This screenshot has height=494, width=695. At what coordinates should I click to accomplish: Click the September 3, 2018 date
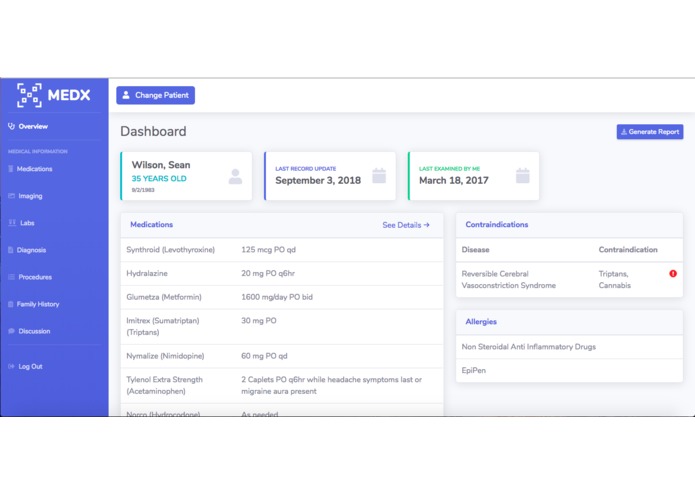point(318,180)
